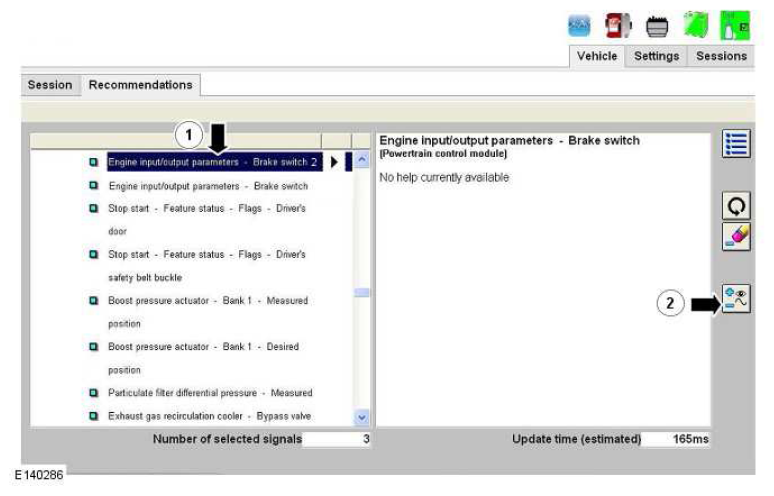Switch to the Settings tab
The image size is (774, 496).
(x=656, y=56)
